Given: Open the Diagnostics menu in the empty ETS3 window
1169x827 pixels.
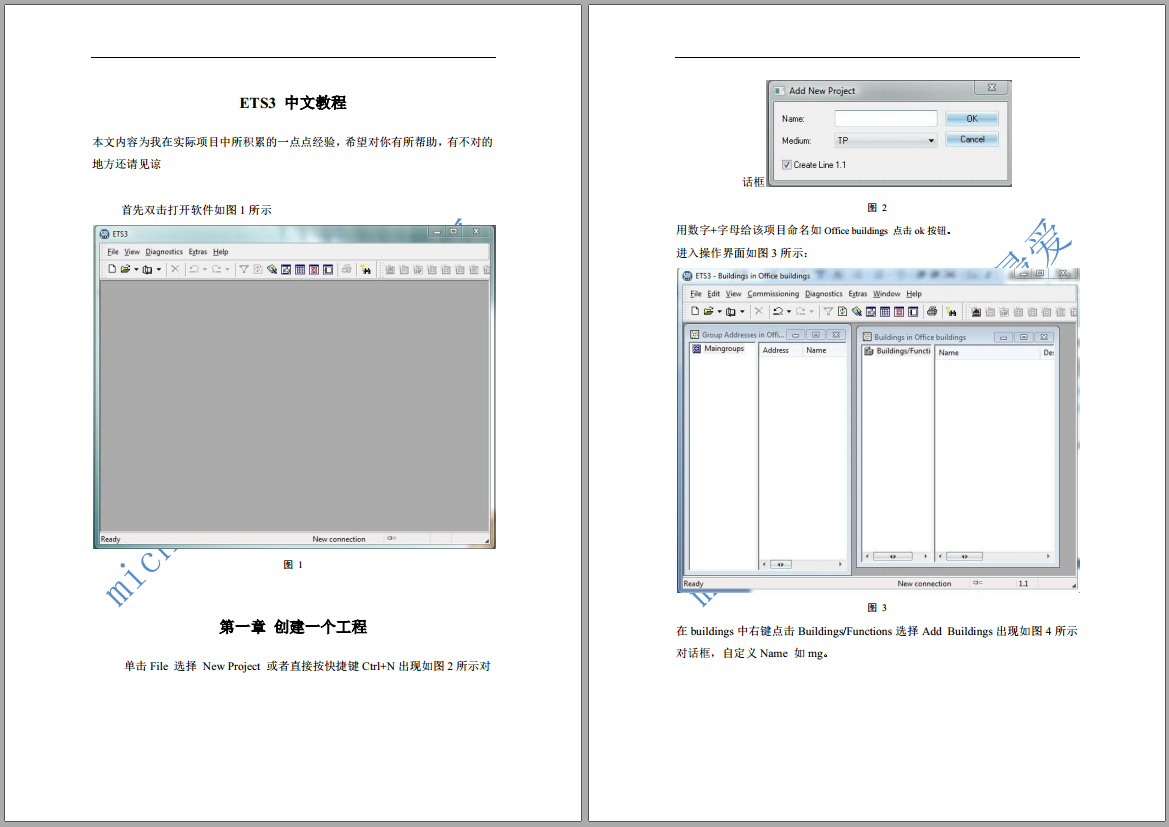Looking at the screenshot, I should (164, 252).
